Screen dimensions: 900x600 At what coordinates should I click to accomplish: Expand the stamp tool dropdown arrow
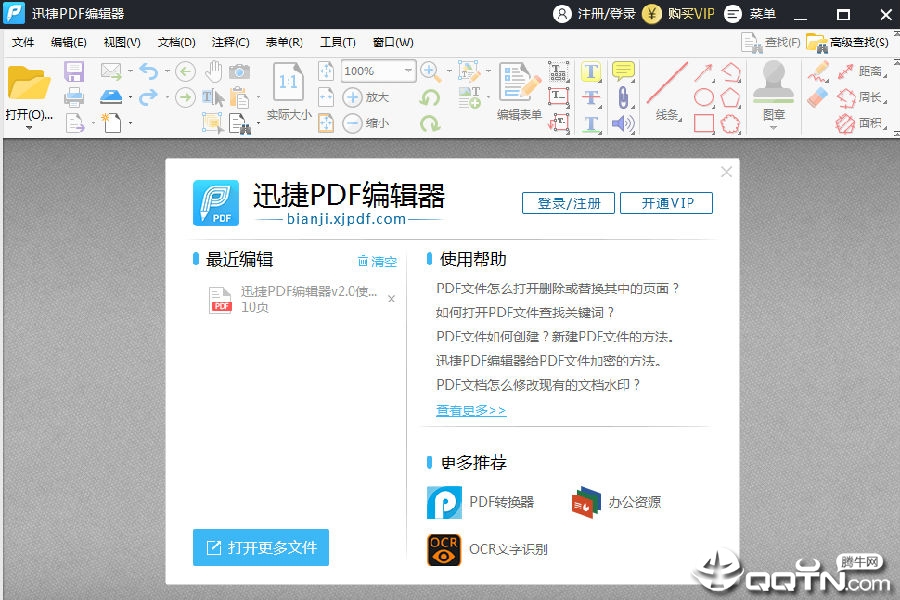point(773,128)
